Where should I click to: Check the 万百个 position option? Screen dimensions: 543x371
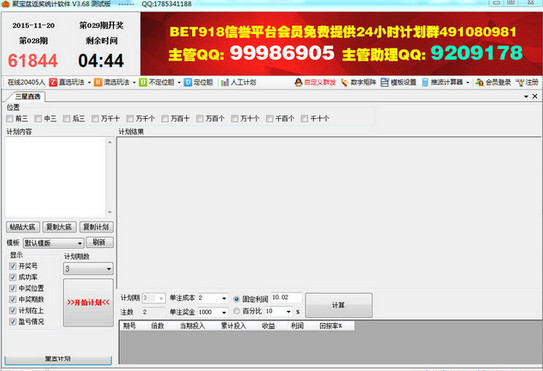pyautogui.click(x=199, y=119)
